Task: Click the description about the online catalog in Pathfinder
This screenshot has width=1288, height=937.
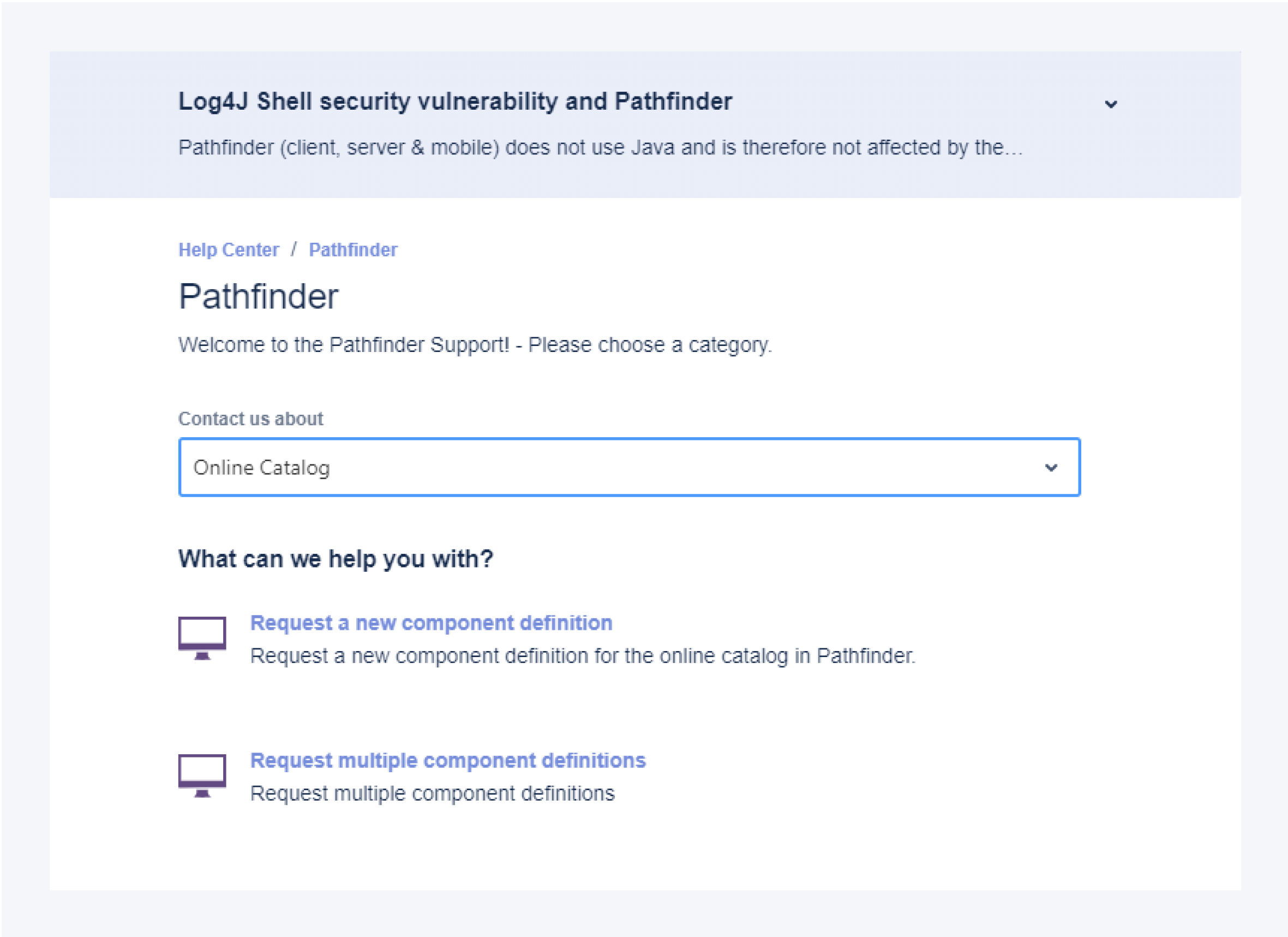Action: 583,656
